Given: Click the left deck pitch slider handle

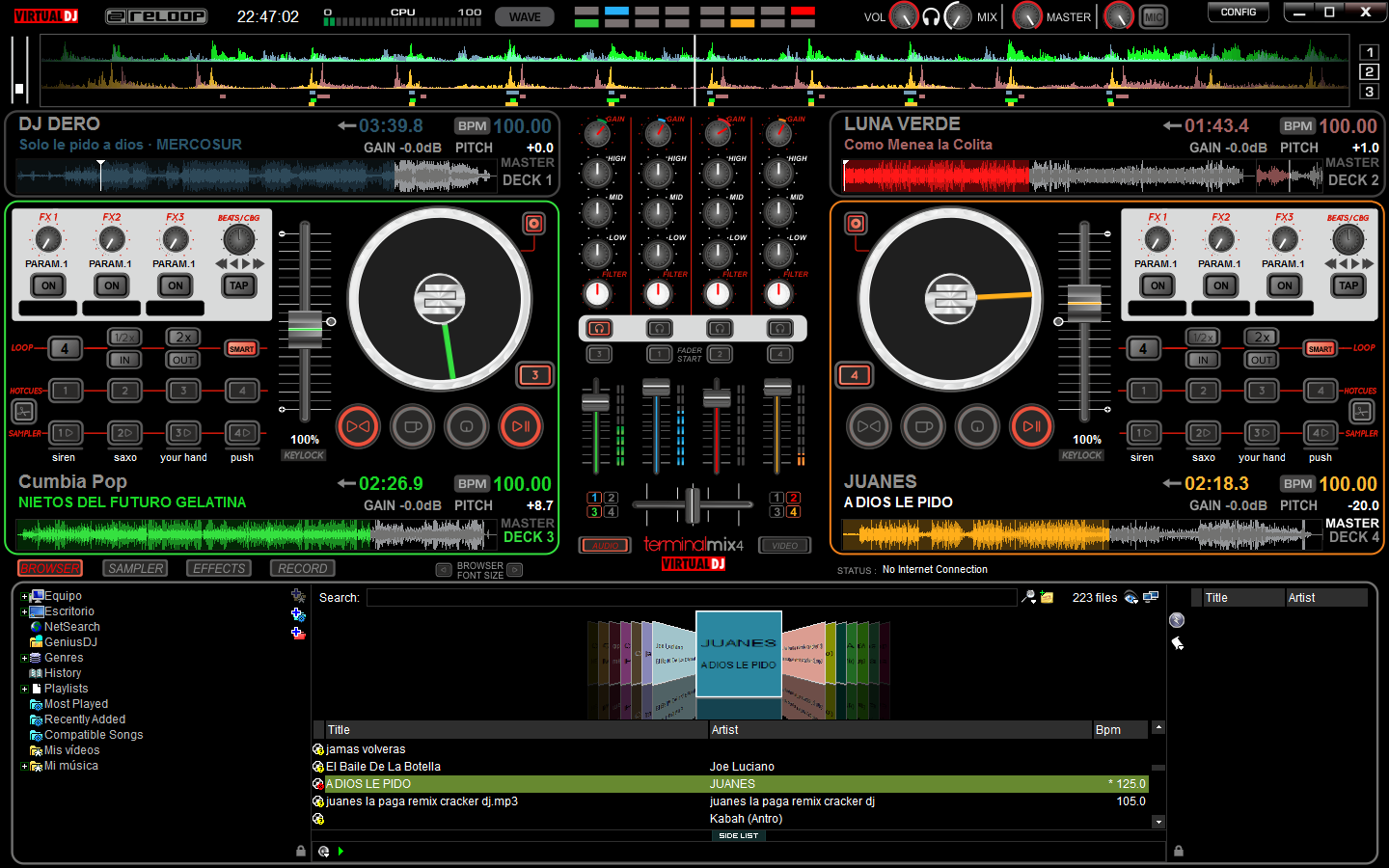Looking at the screenshot, I should (x=305, y=330).
